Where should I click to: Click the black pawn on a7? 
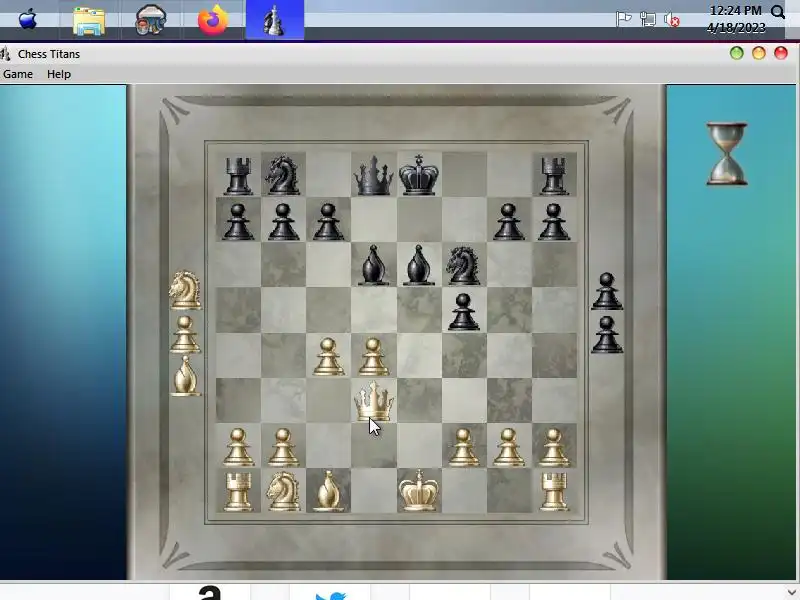[x=238, y=221]
